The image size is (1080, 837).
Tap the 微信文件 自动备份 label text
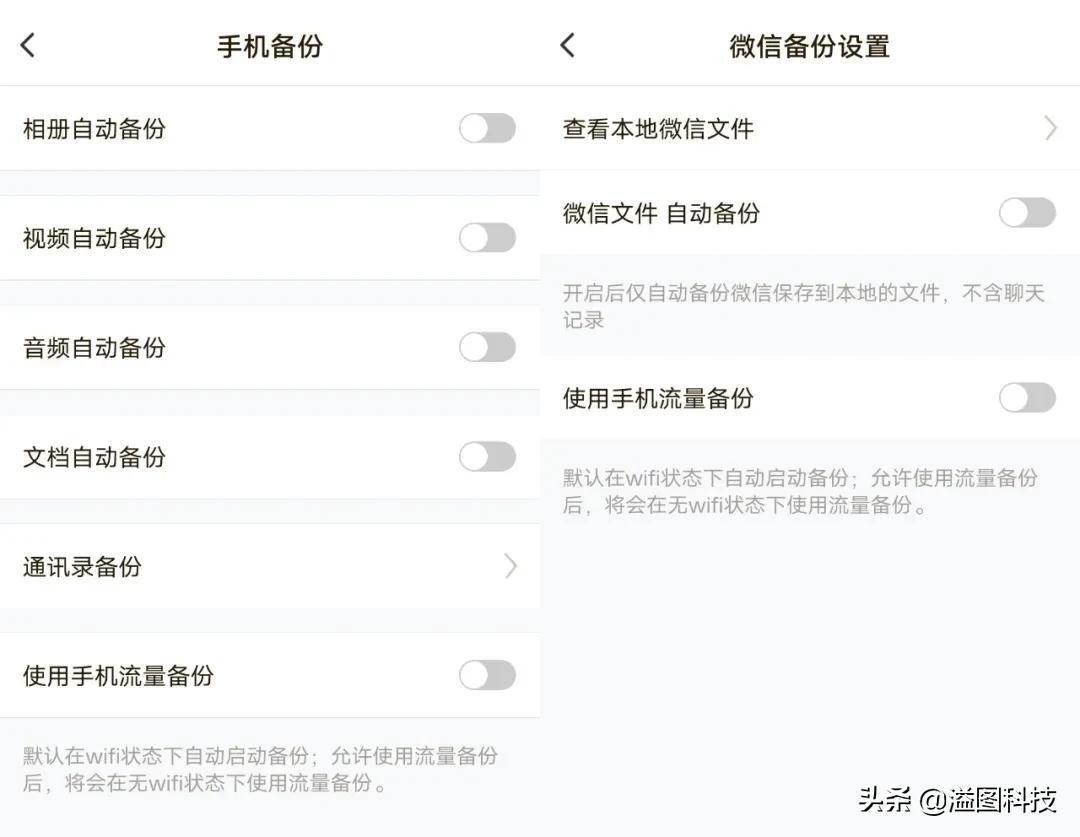[661, 214]
